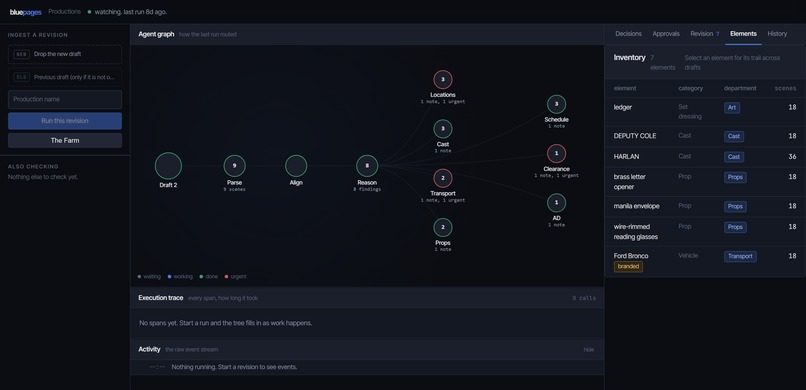Switch to the Approvals tab
This screenshot has width=806, height=390.
click(666, 34)
